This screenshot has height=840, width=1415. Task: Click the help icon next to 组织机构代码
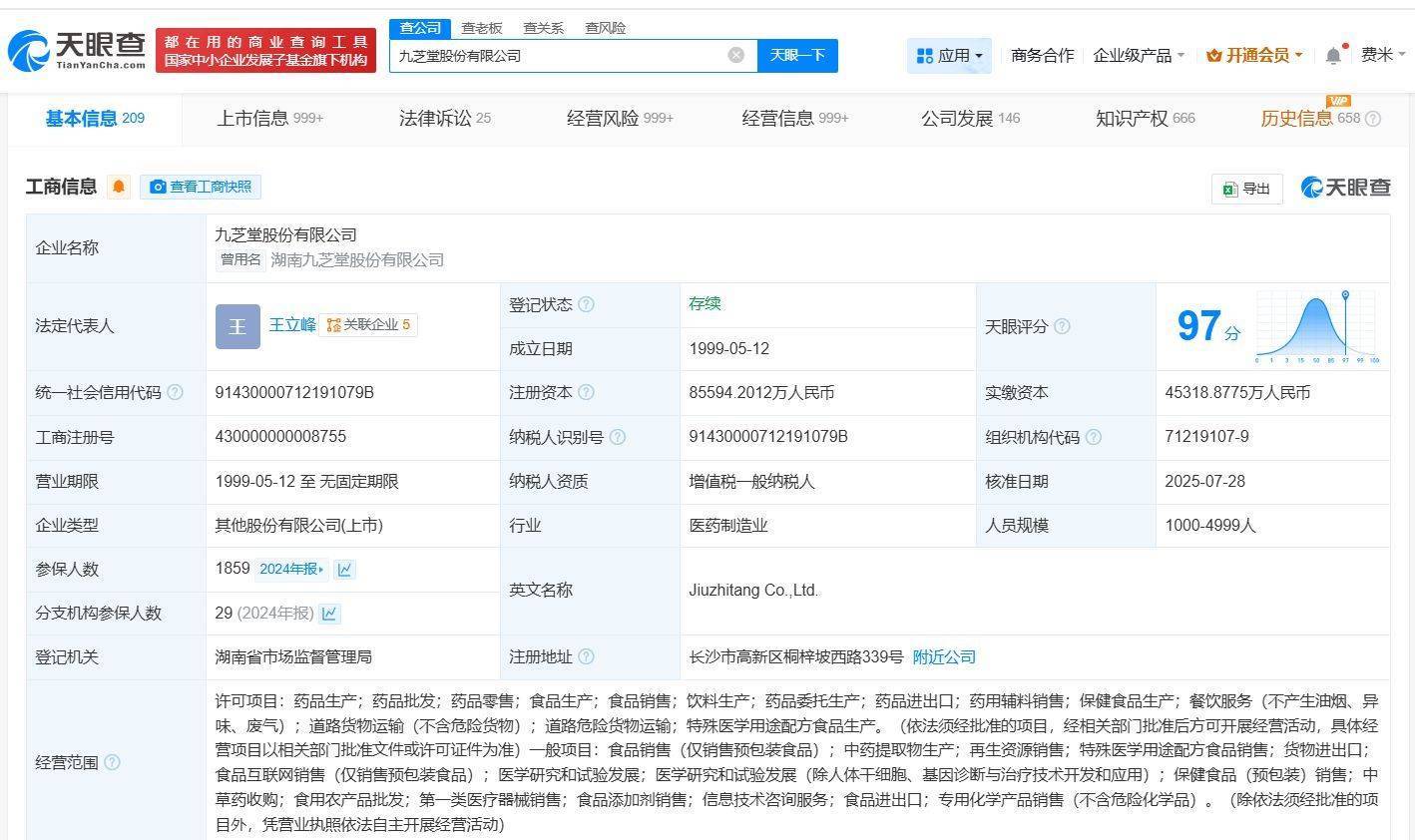(x=1094, y=437)
